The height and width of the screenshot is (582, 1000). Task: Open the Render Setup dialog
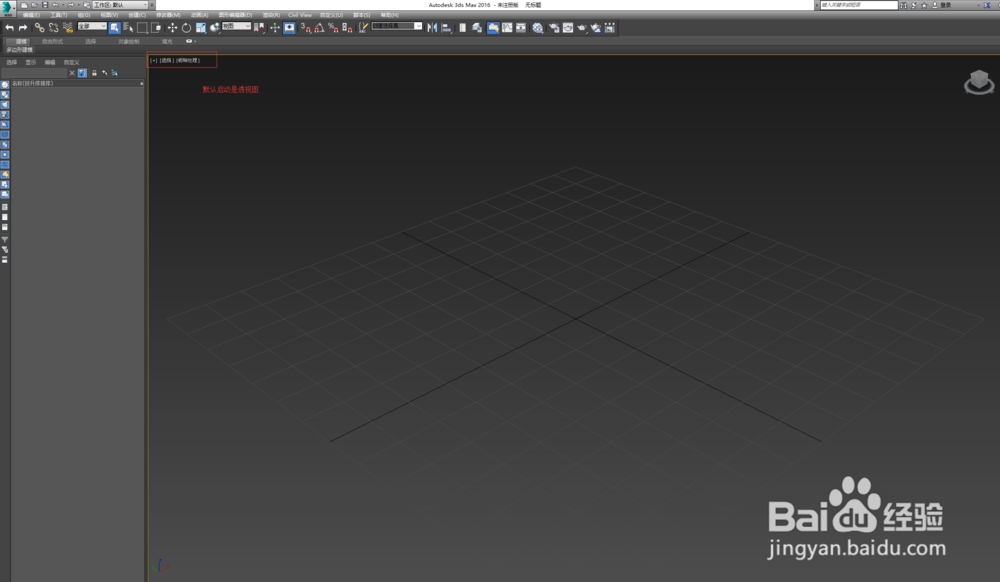[554, 28]
